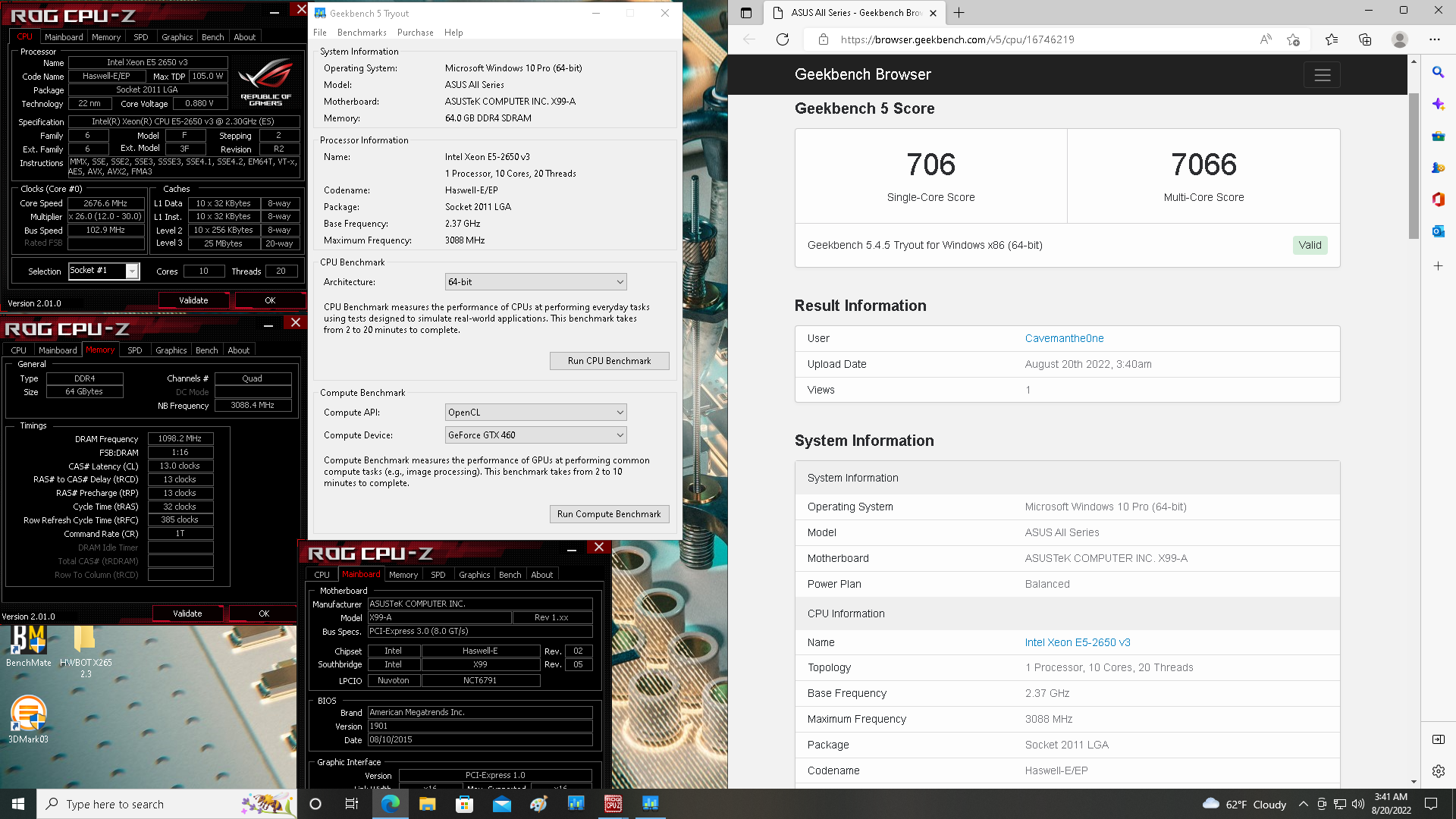Open the Benchmarks menu in Geekbench
1456x819 pixels.
tap(362, 33)
